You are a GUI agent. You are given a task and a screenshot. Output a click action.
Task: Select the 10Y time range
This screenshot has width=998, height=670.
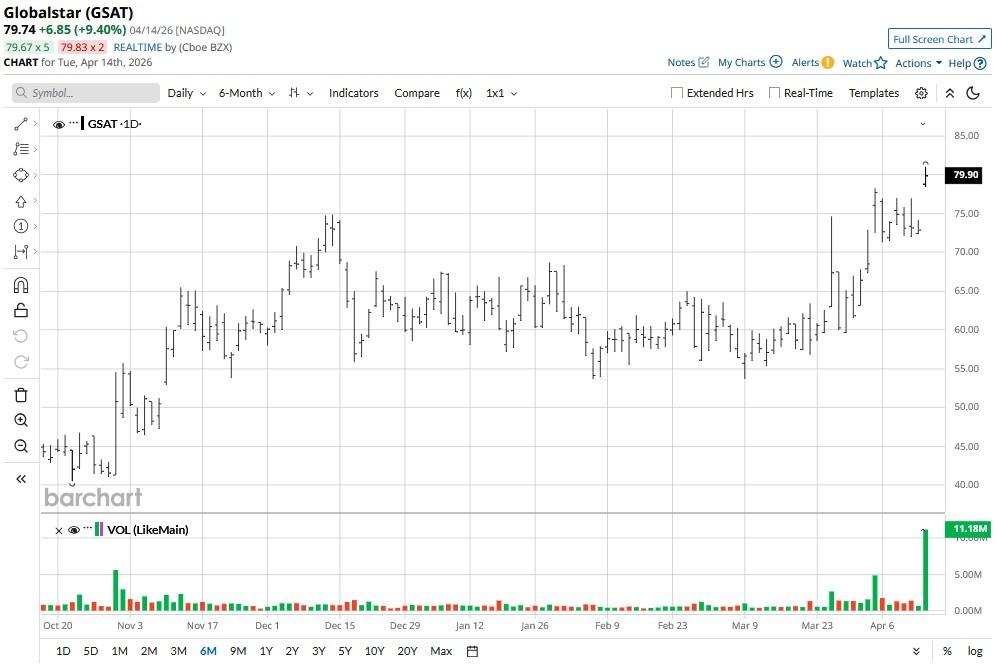[x=374, y=651]
